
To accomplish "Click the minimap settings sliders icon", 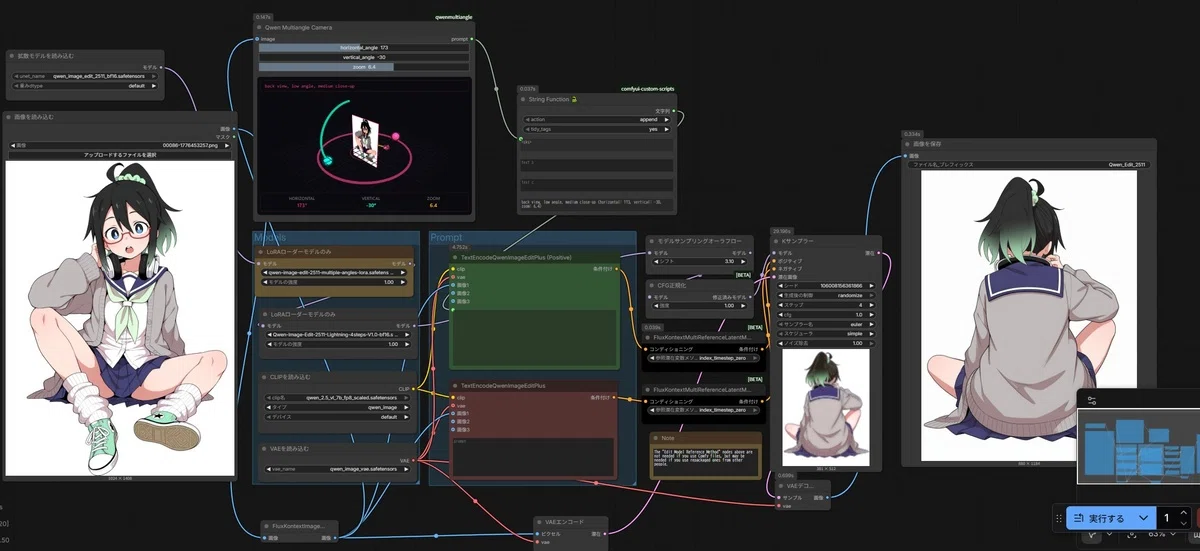I will [1092, 399].
